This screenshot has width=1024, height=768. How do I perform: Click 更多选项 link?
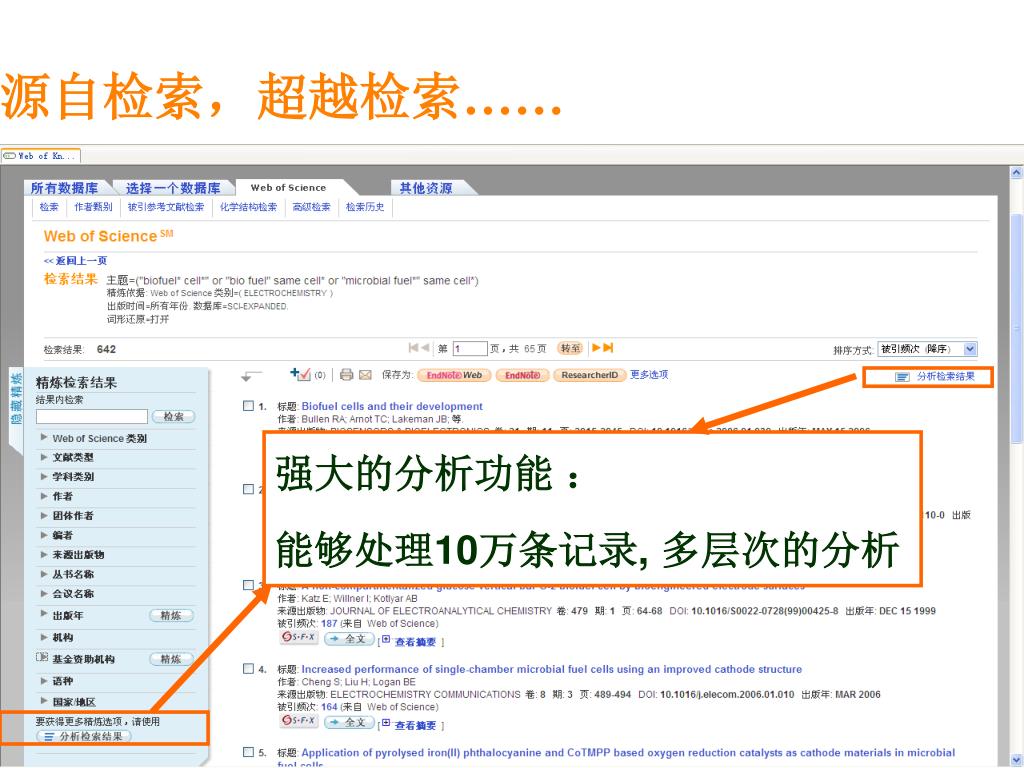[649, 375]
